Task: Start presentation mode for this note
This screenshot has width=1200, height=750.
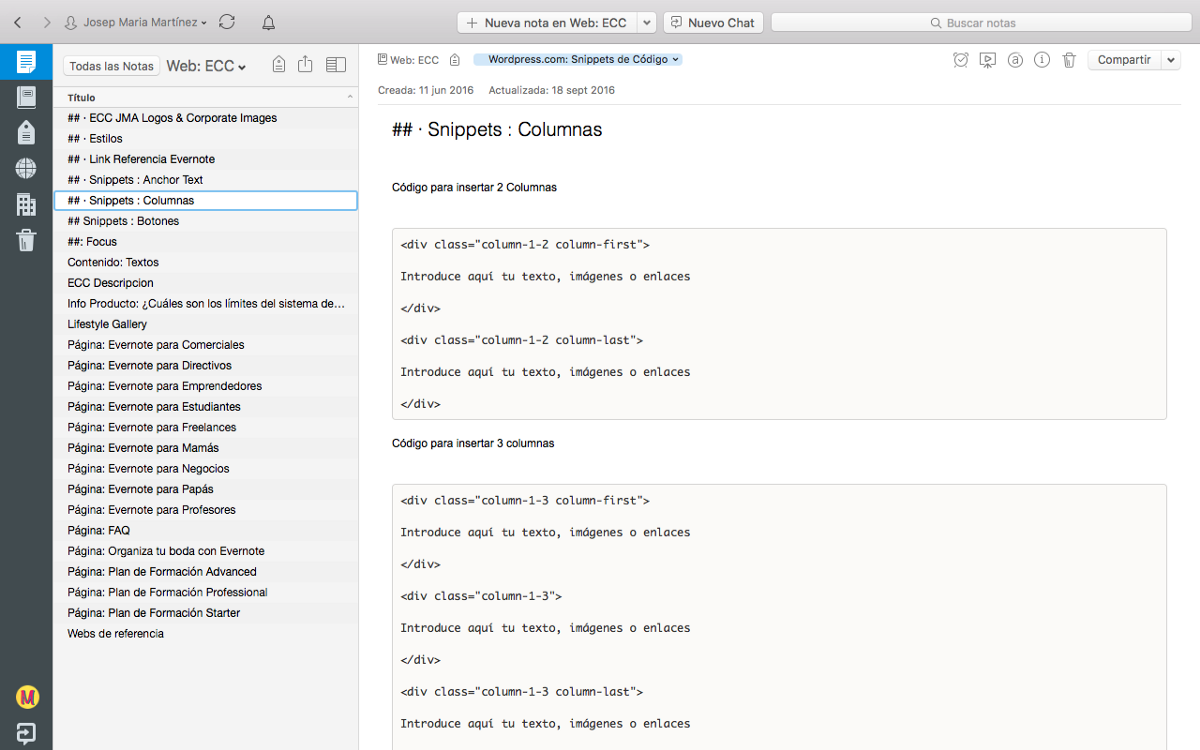Action: pyautogui.click(x=988, y=60)
